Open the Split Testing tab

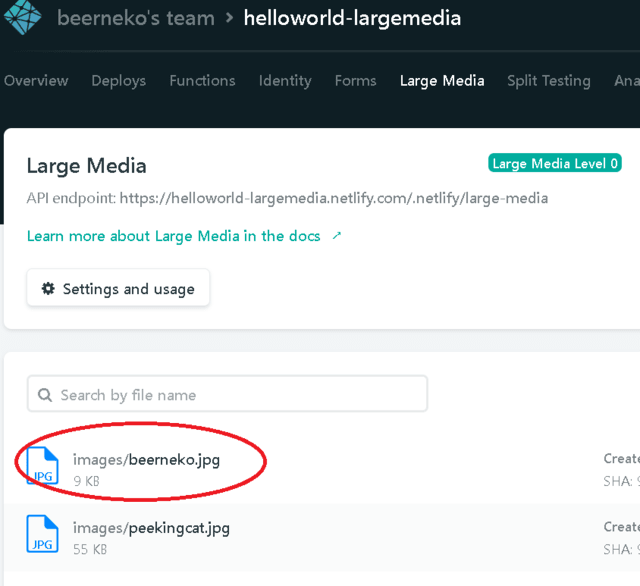[548, 81]
